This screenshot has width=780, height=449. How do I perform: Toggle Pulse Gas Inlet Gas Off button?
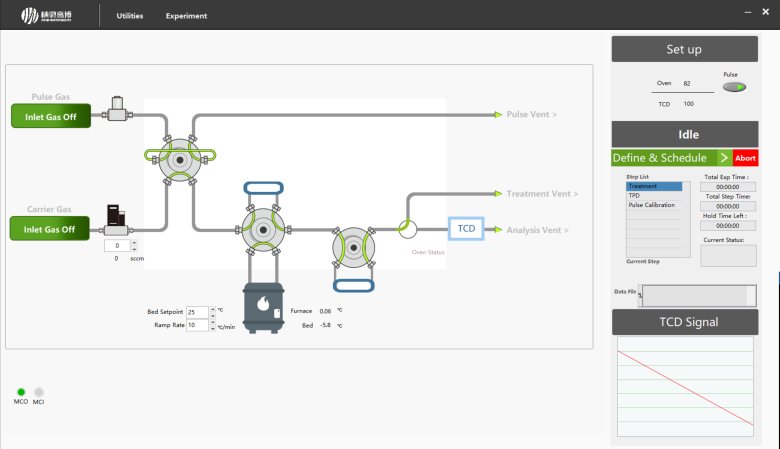coord(51,117)
